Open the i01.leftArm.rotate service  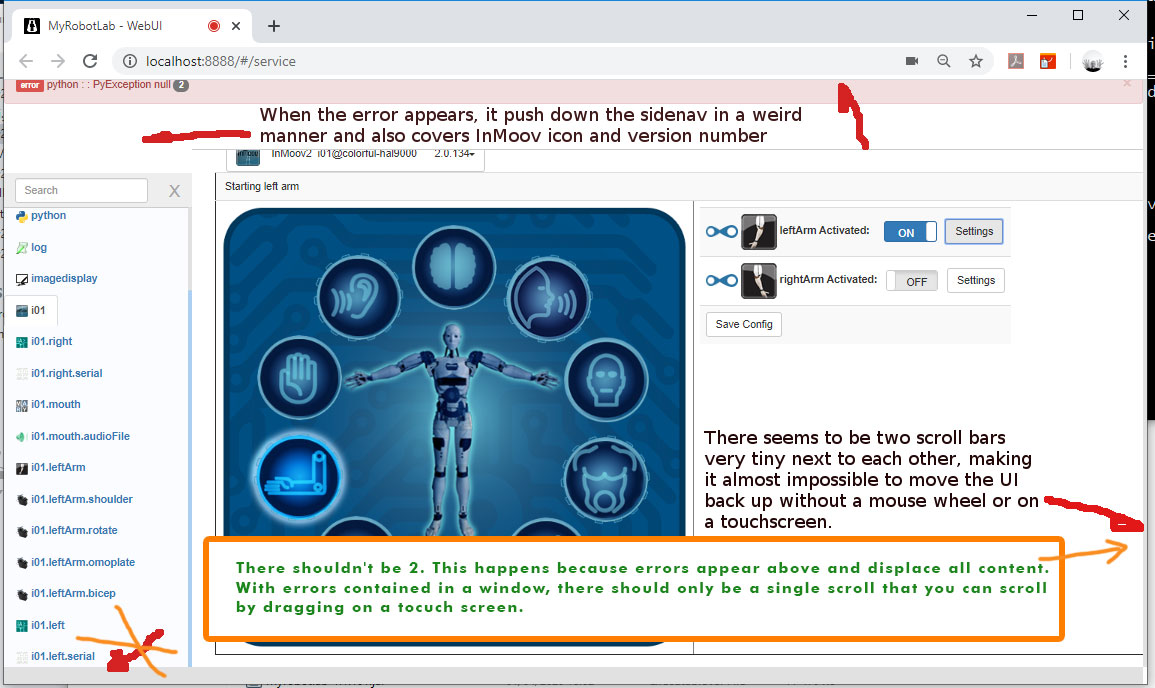(x=74, y=530)
